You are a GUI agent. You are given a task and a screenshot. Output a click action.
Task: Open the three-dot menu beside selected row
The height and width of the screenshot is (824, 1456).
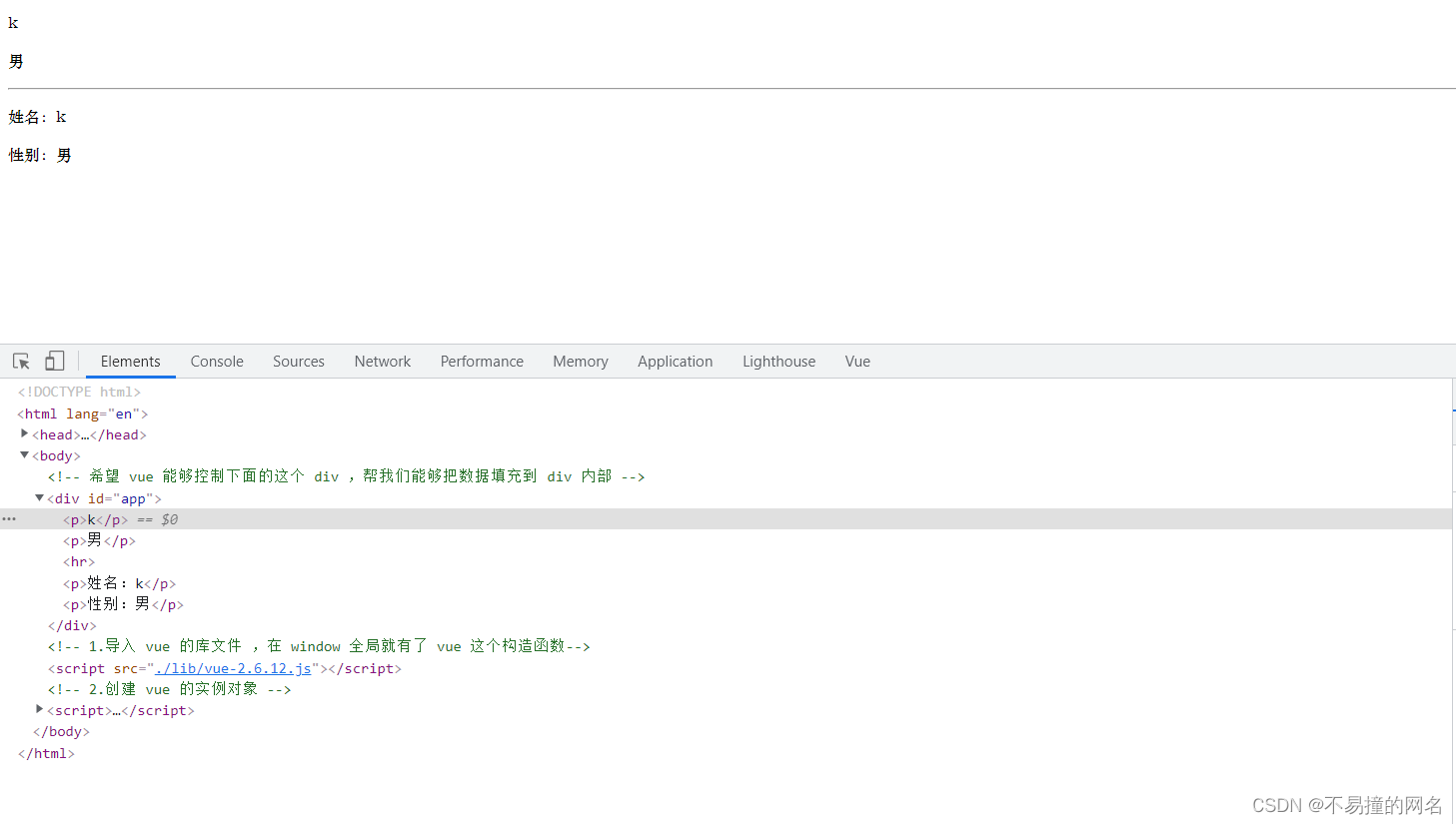coord(9,519)
